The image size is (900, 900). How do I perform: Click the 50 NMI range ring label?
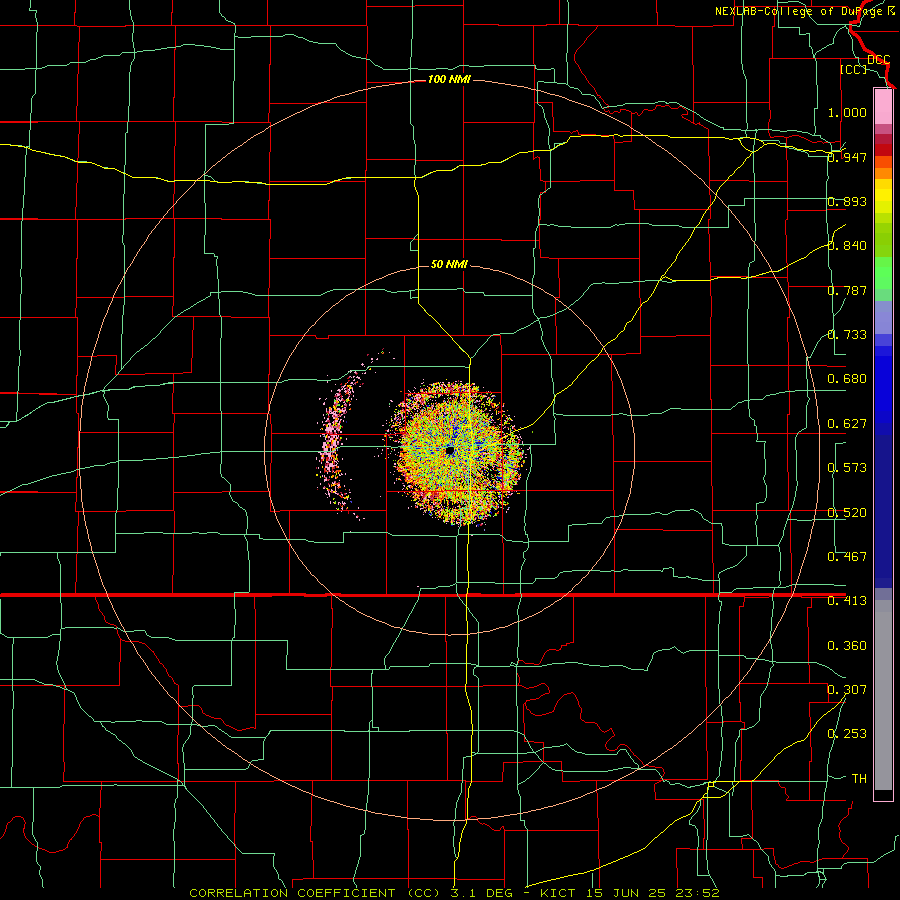[449, 264]
